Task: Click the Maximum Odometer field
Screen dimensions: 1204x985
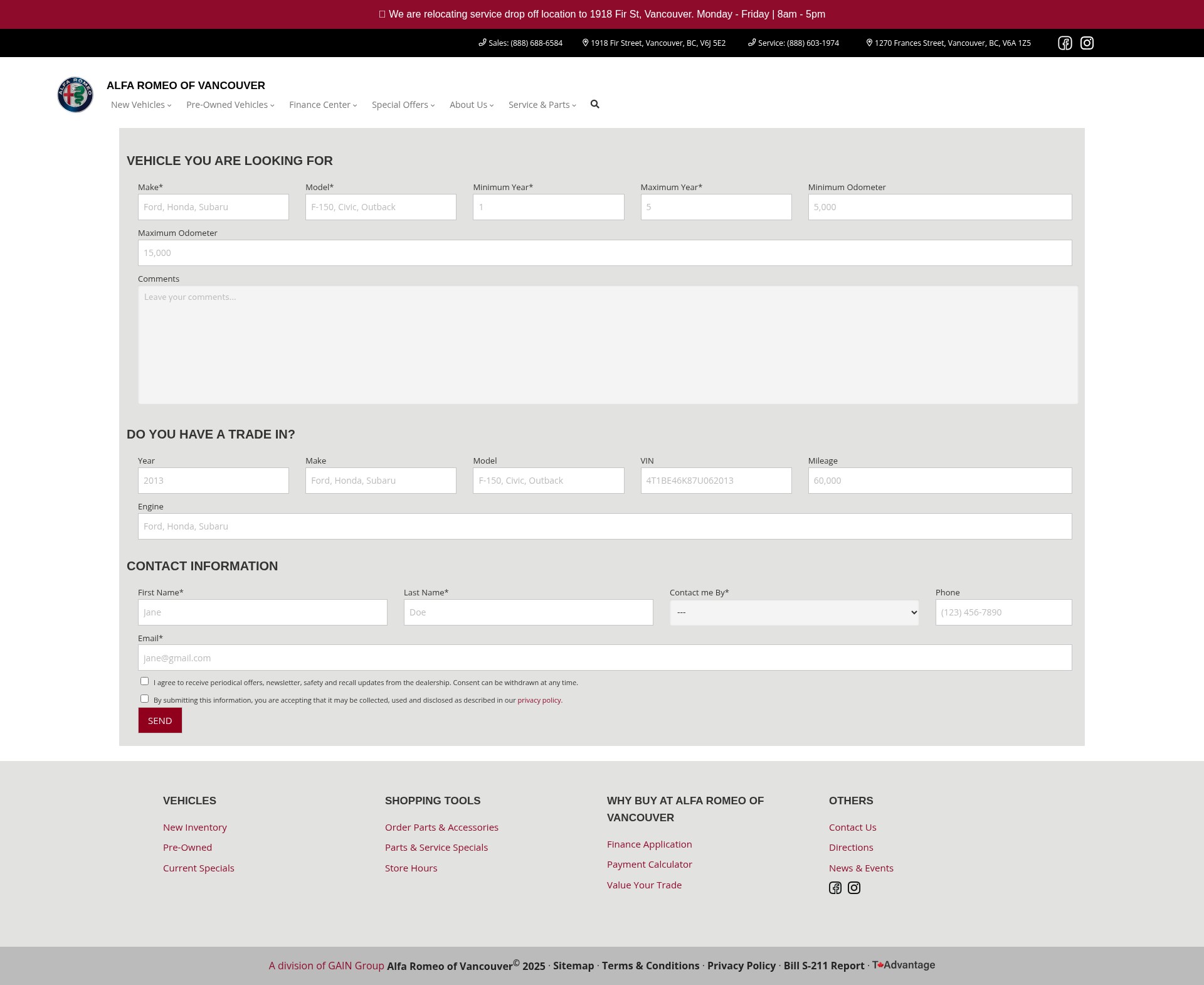Action: [x=605, y=253]
